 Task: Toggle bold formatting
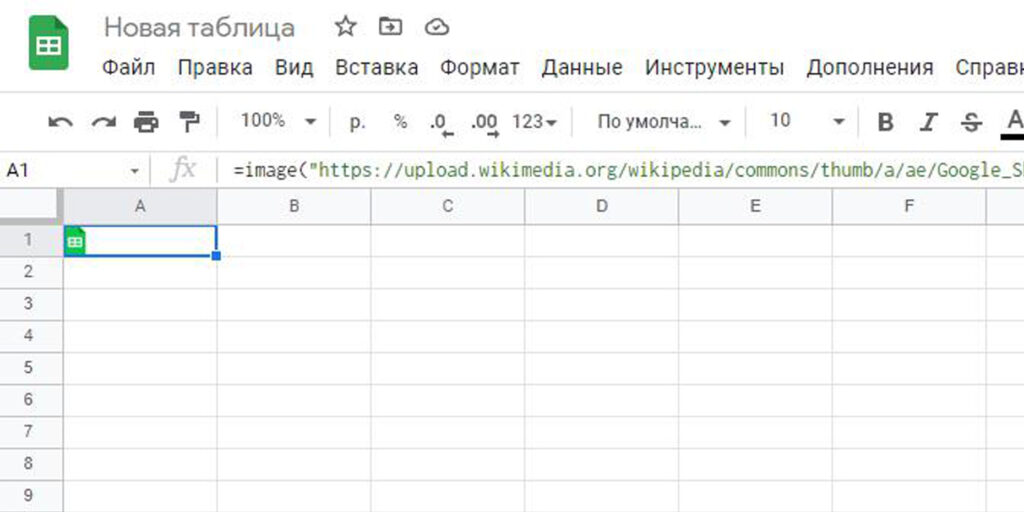[x=885, y=122]
